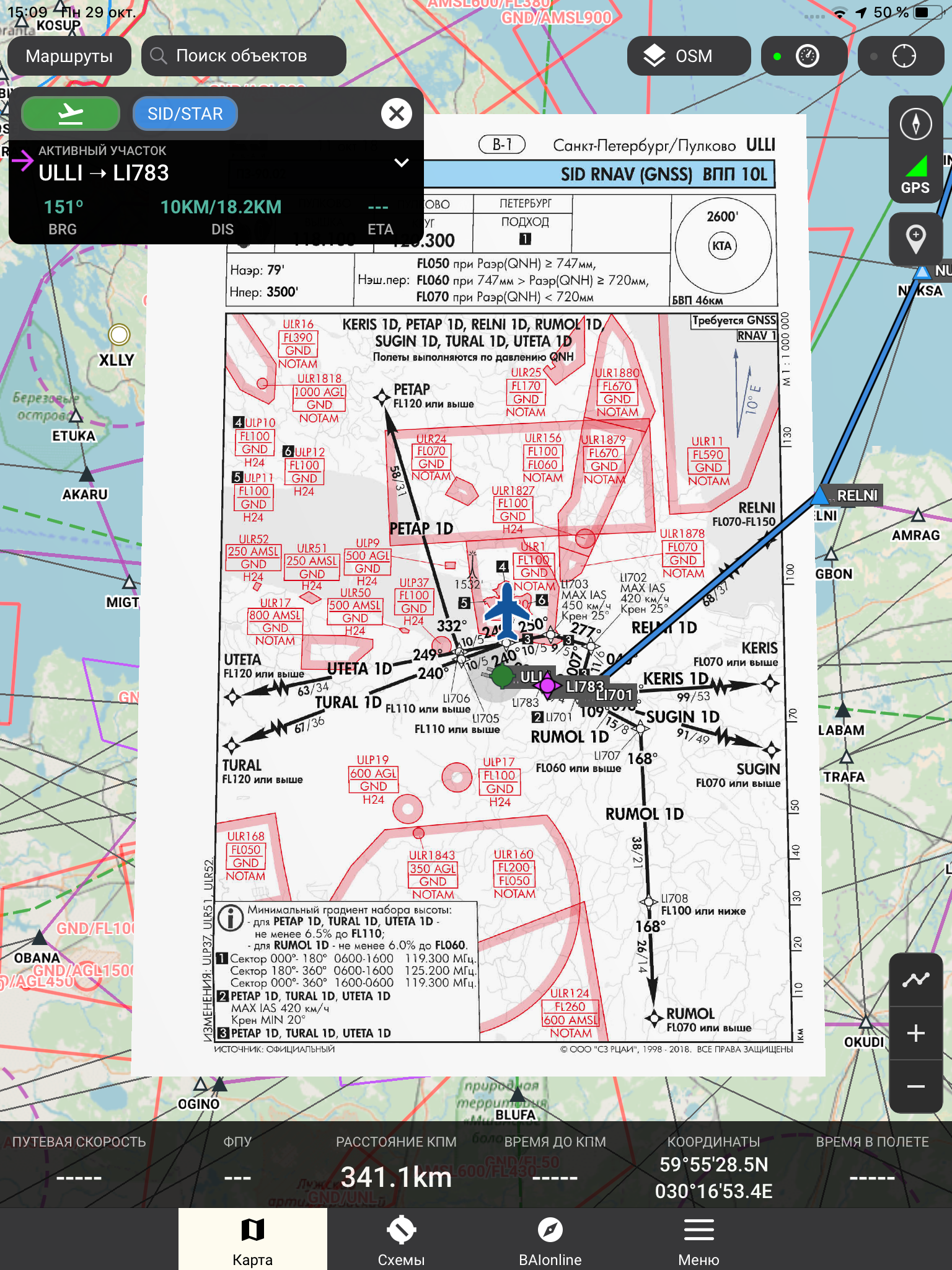Select the SID/STAR button
Screen dimensions: 952x1270
pyautogui.click(x=185, y=113)
